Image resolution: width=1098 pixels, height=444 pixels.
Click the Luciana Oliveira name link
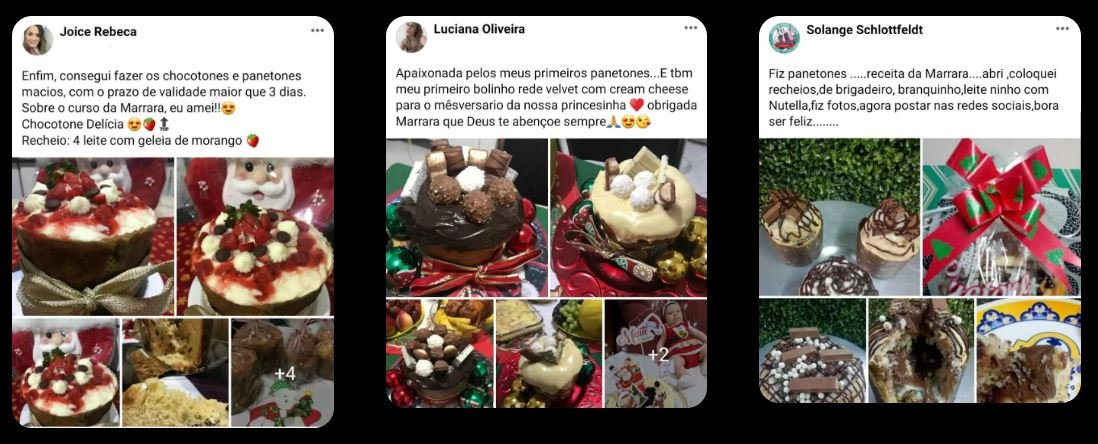tap(479, 29)
